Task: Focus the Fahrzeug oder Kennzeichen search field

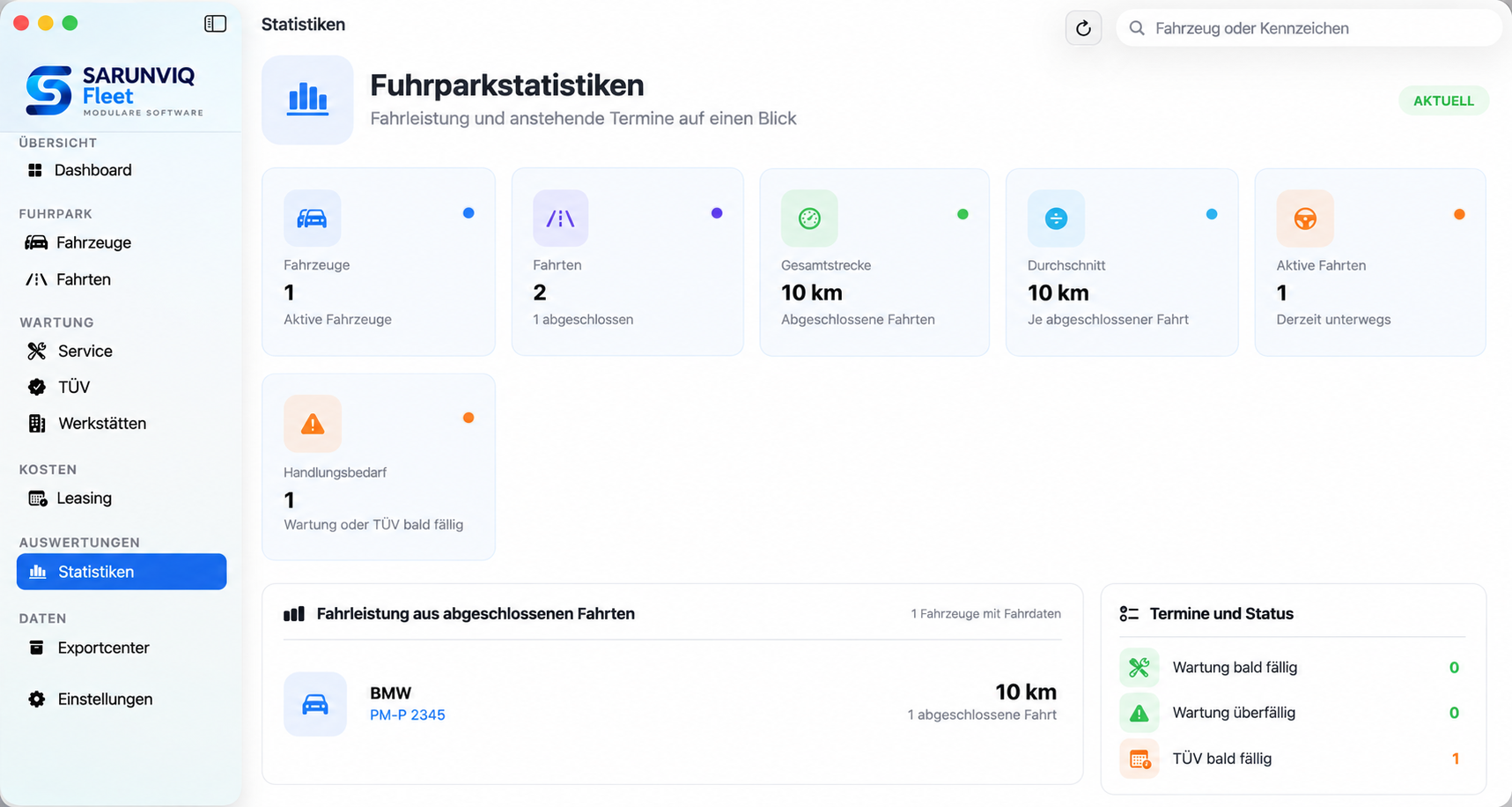Action: [1309, 28]
